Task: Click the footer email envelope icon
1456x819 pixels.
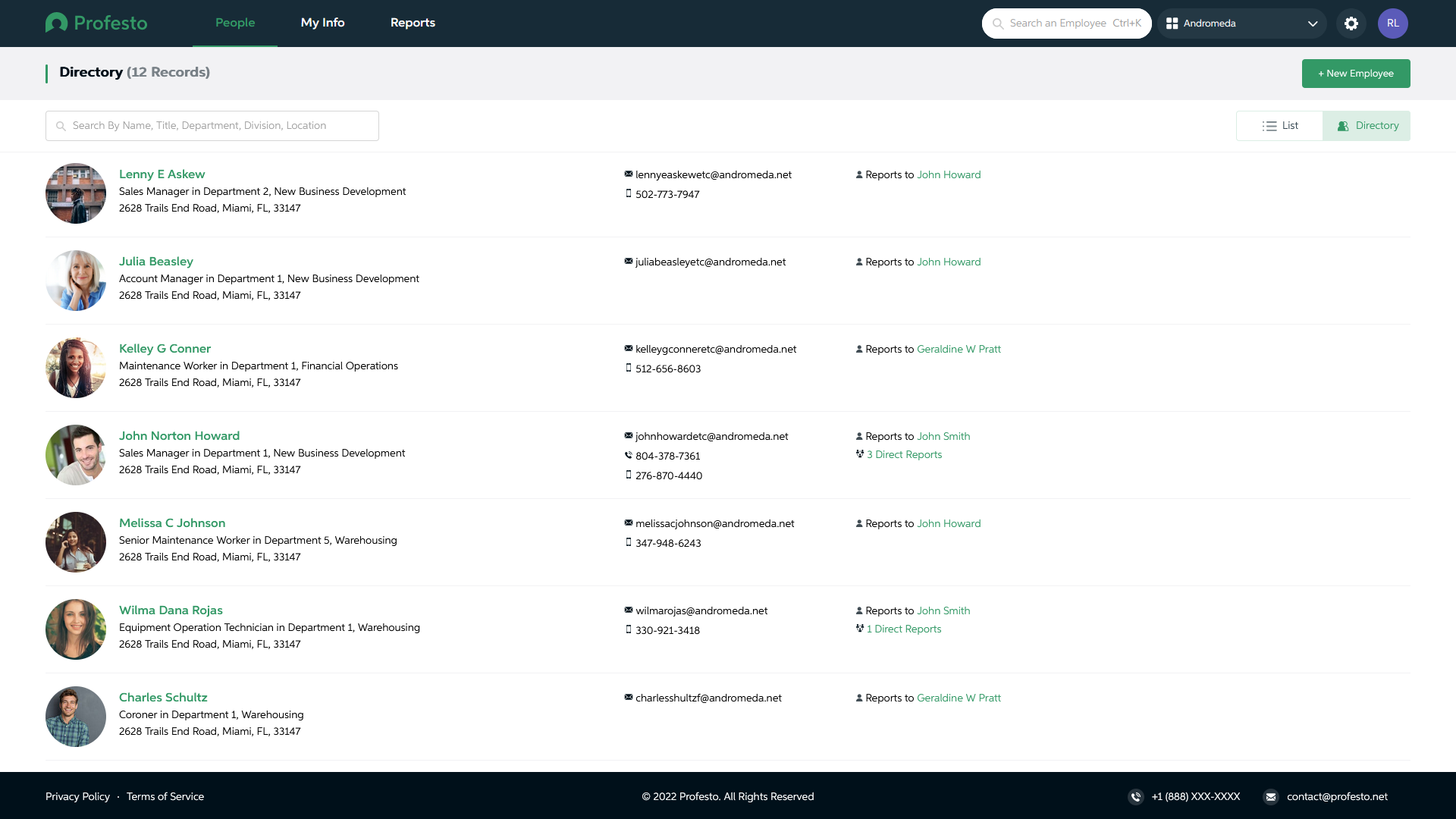Action: pyautogui.click(x=1271, y=796)
